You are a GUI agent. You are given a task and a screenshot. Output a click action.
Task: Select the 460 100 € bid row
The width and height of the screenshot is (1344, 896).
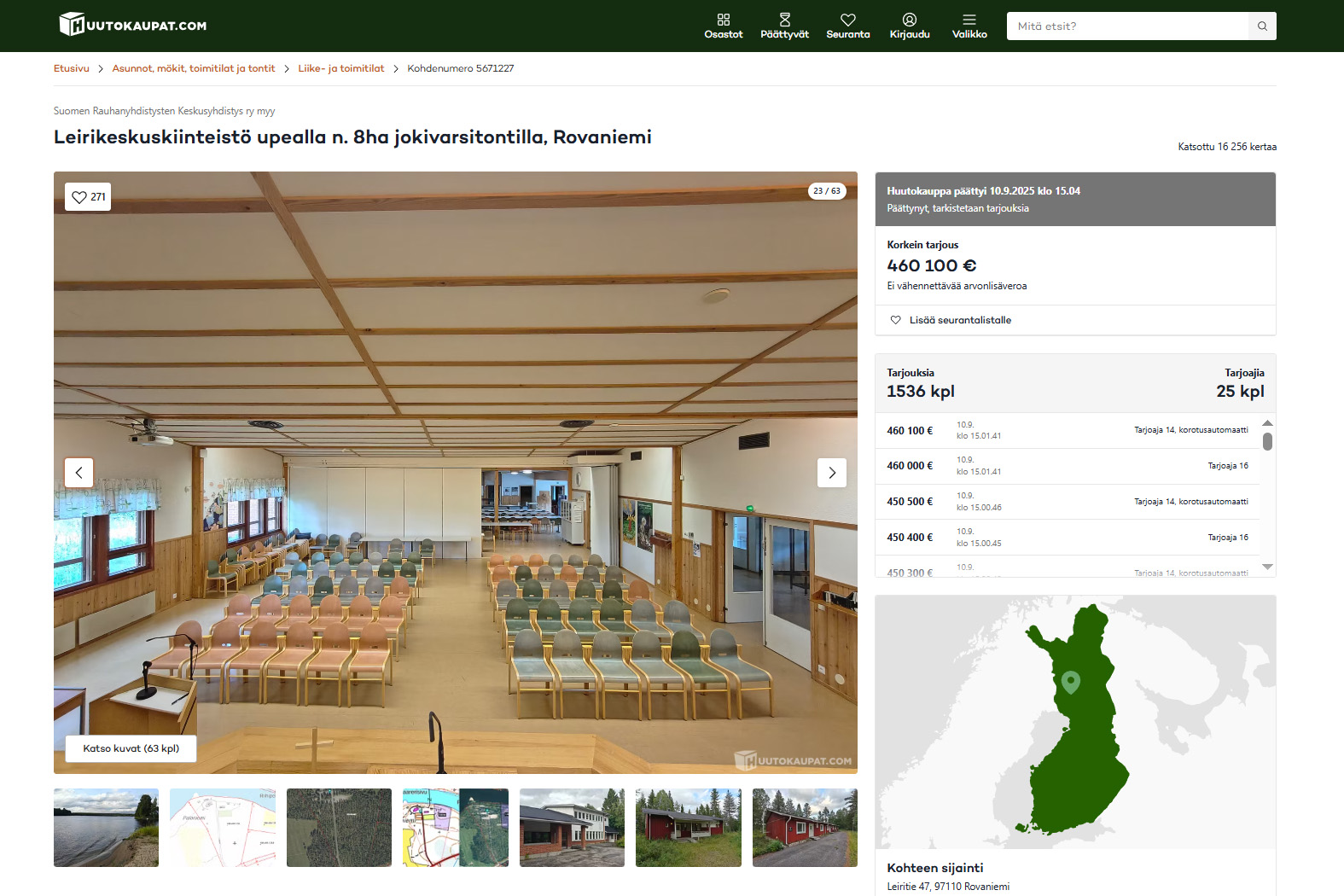[1068, 431]
